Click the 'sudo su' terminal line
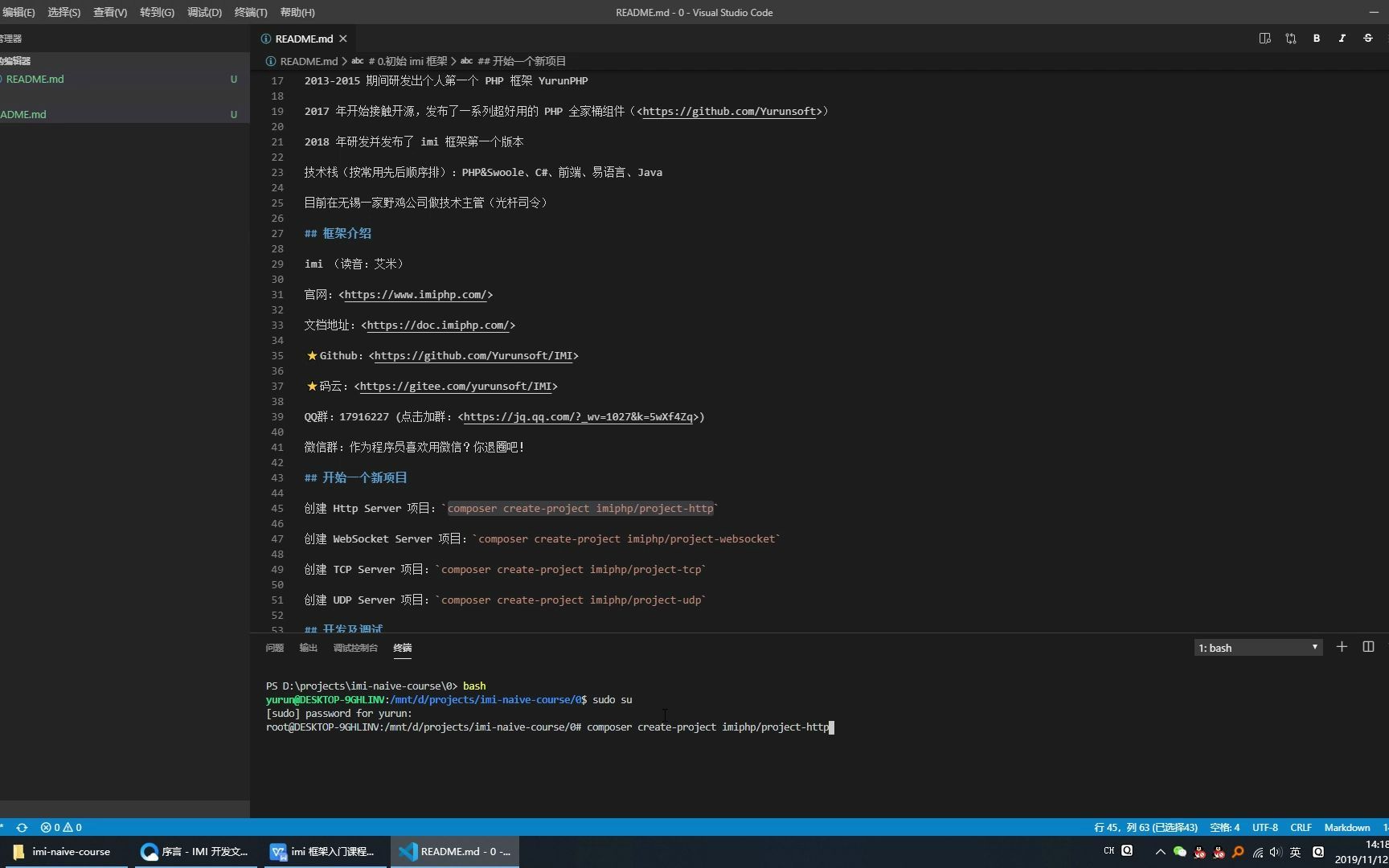The height and width of the screenshot is (868, 1389). point(449,700)
